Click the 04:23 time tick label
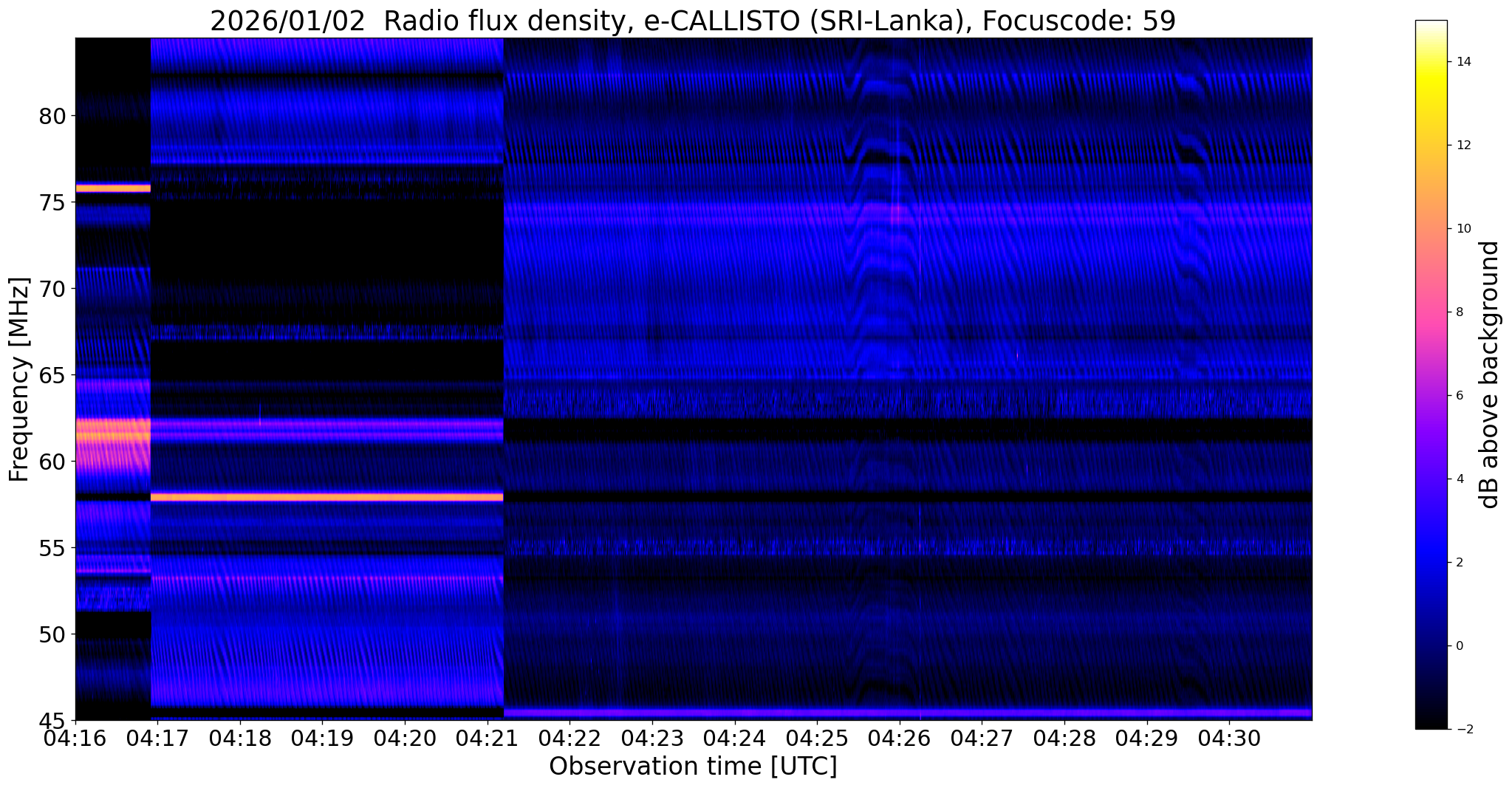The image size is (1512, 788). coord(652,739)
